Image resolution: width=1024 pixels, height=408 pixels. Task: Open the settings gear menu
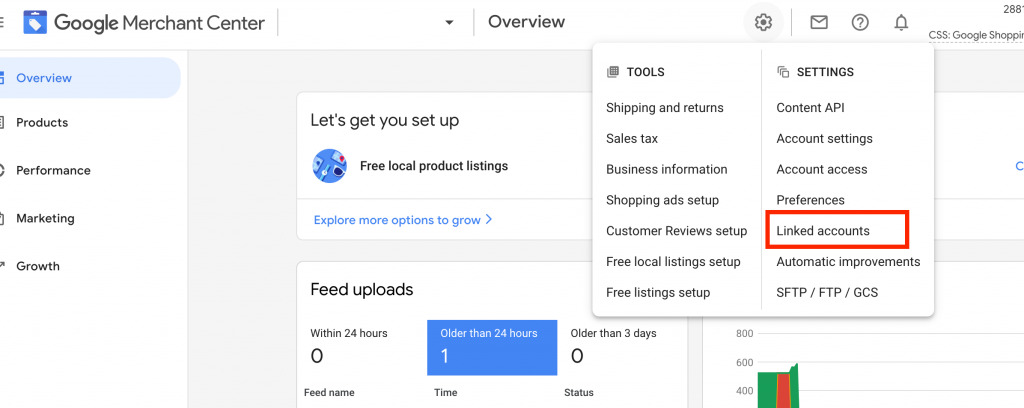(763, 23)
